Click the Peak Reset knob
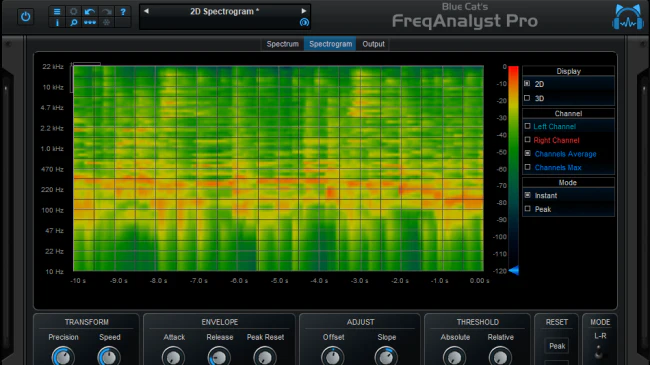Screen dimensions: 650x365 pos(265,357)
